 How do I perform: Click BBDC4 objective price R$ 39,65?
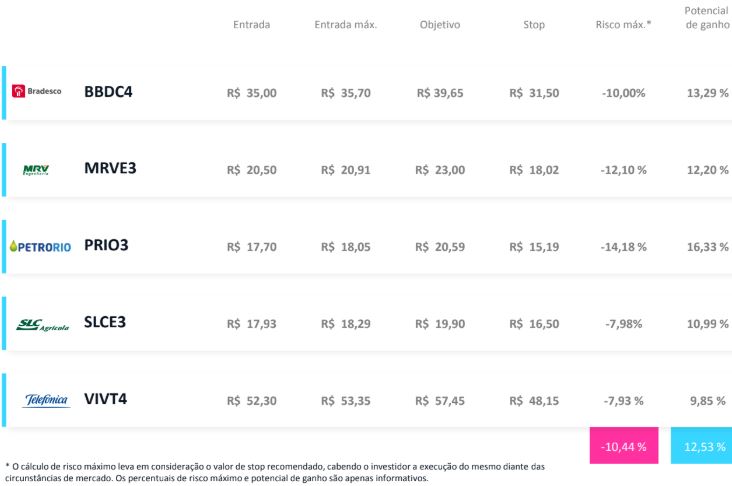tap(440, 93)
